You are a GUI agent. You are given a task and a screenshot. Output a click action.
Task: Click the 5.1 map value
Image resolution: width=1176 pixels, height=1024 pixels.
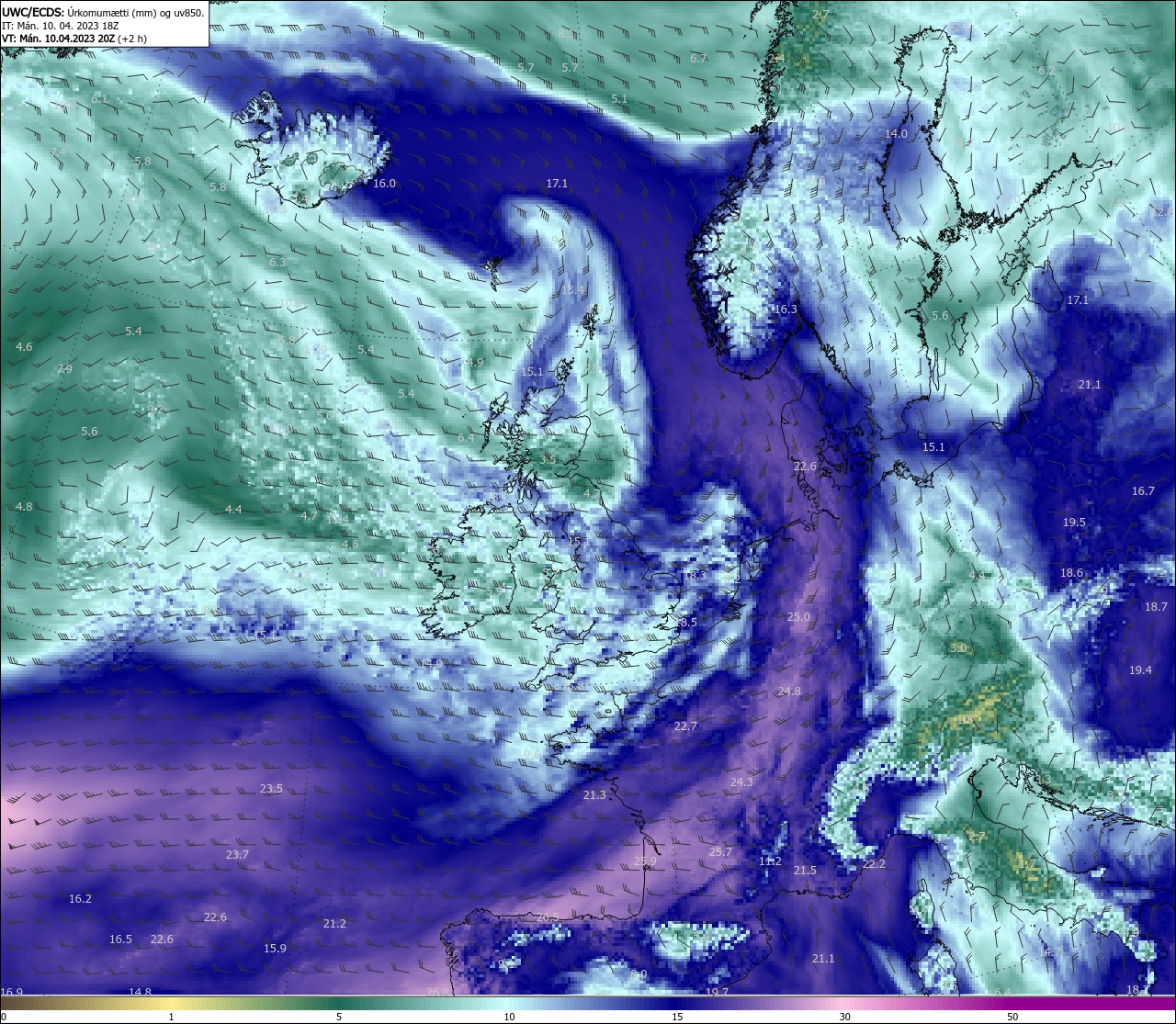click(x=619, y=99)
